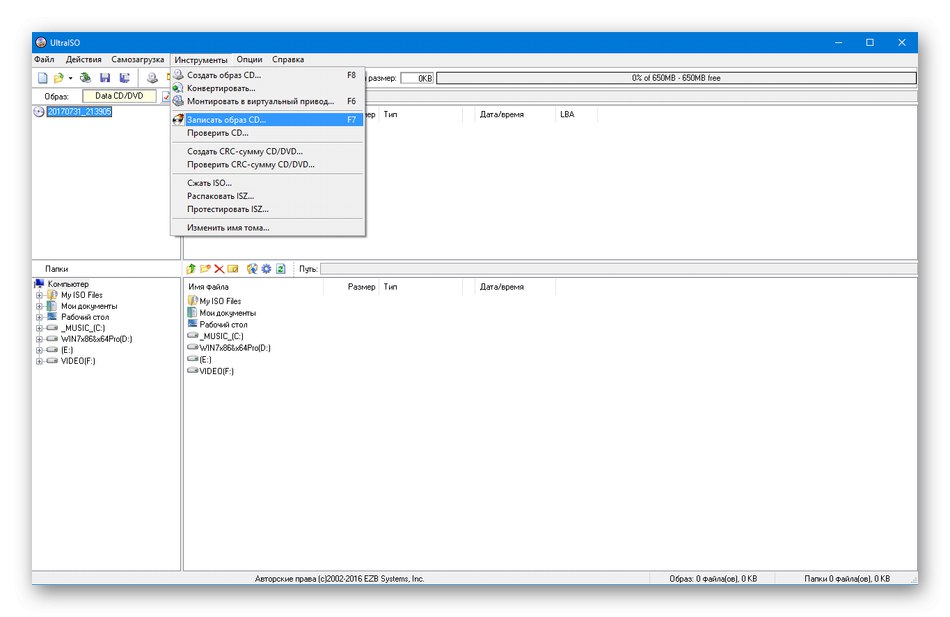
Task: Select Рабочий стол in the file list
Action: pyautogui.click(x=224, y=324)
